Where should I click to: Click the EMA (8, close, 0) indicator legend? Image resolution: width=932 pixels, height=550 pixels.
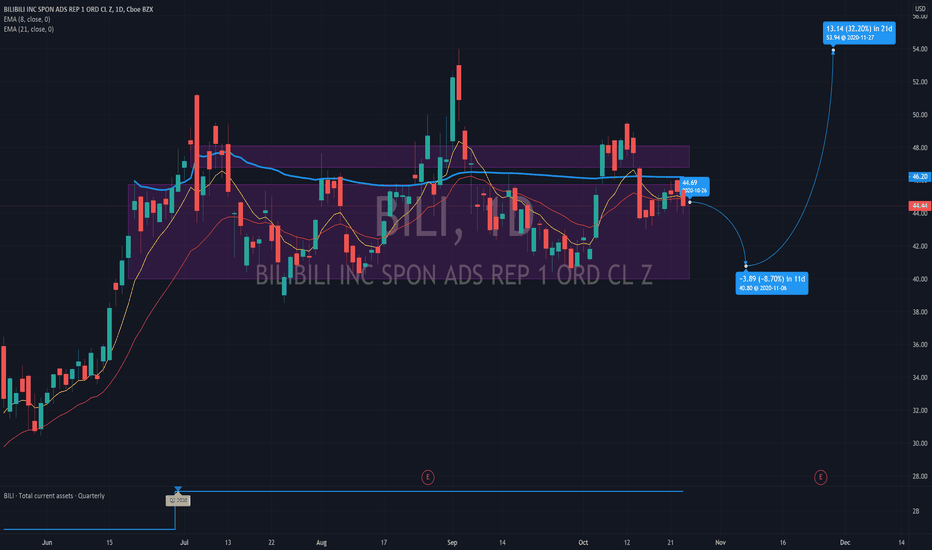point(27,19)
